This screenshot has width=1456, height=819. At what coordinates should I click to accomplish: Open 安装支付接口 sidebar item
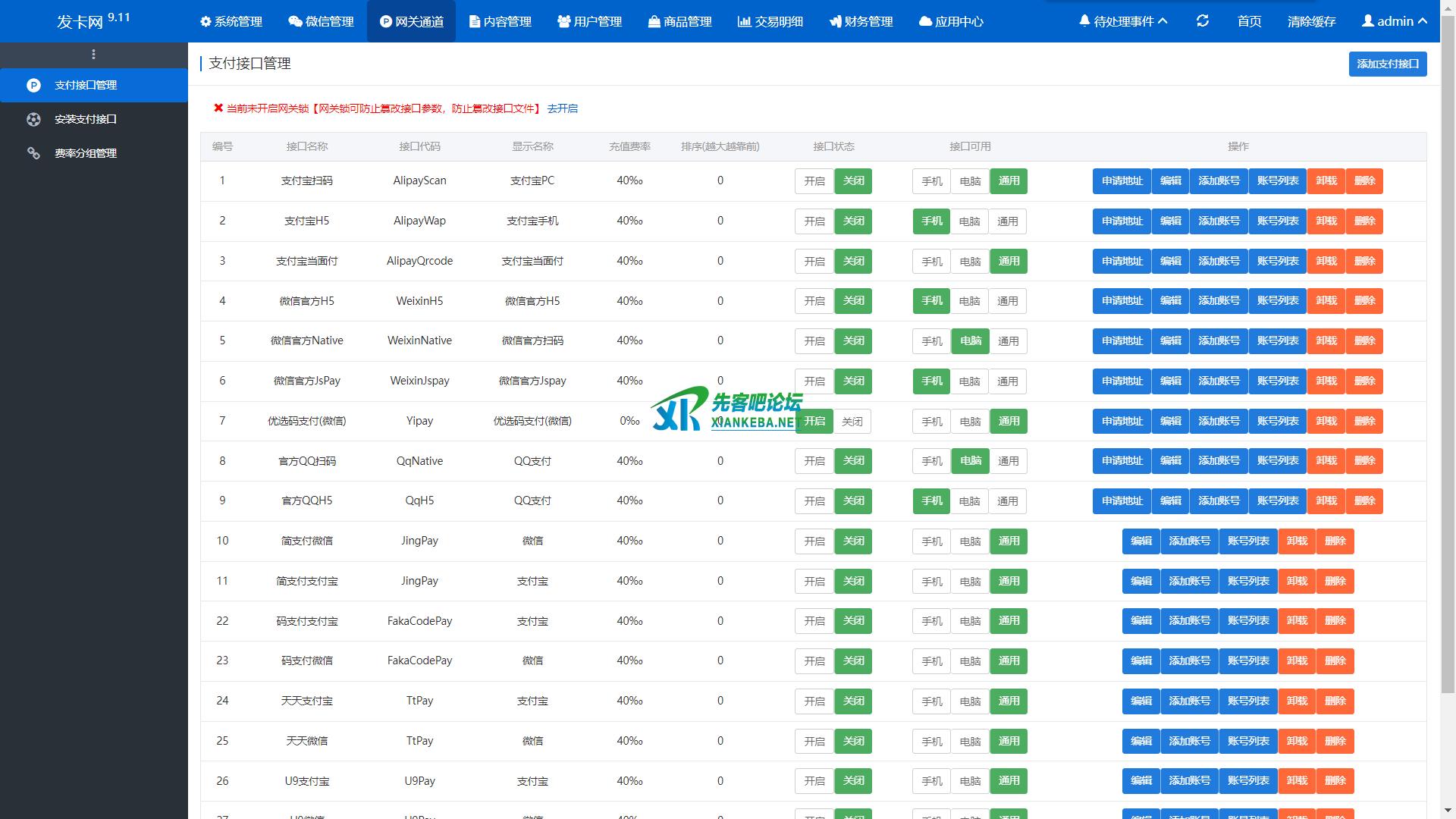pos(86,119)
